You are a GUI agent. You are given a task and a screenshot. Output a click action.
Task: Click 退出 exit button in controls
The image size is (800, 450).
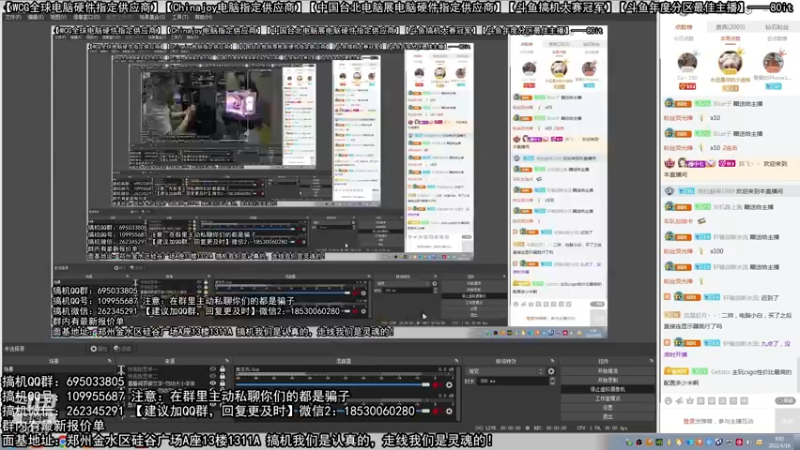(607, 416)
